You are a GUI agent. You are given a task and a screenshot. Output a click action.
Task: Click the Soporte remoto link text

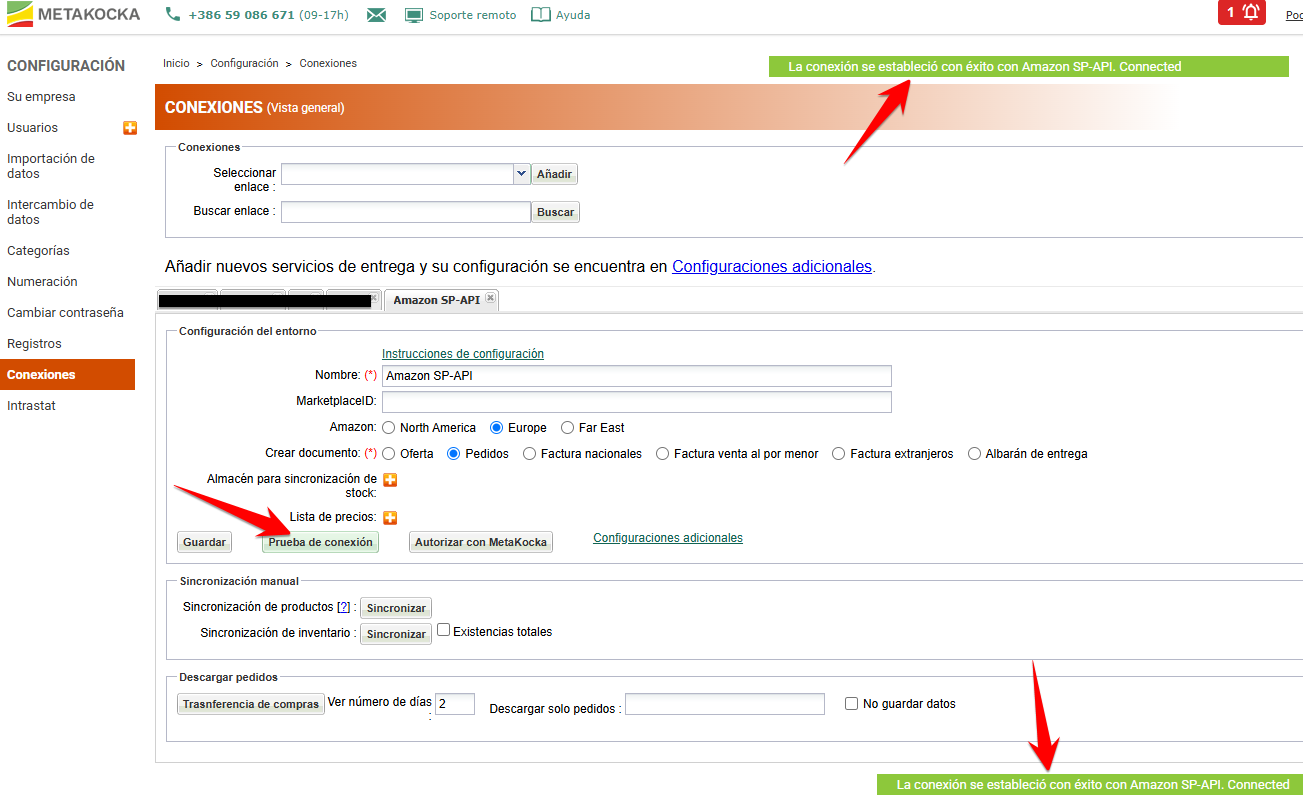(x=473, y=15)
